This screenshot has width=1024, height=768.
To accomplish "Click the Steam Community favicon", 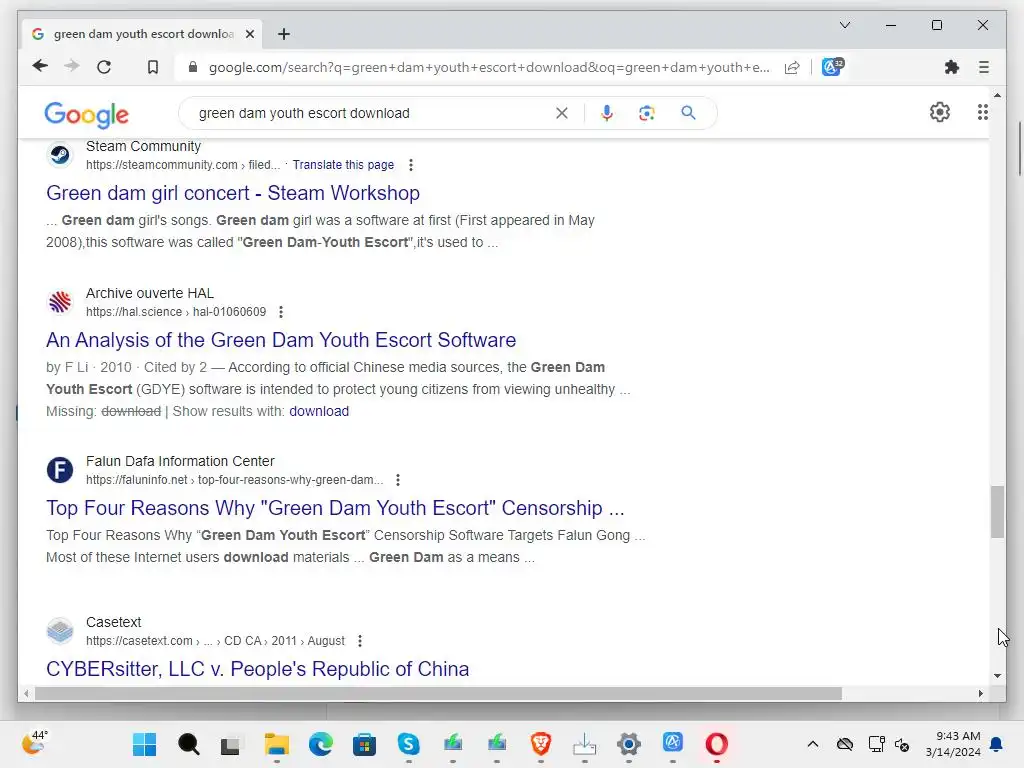I will (x=60, y=155).
